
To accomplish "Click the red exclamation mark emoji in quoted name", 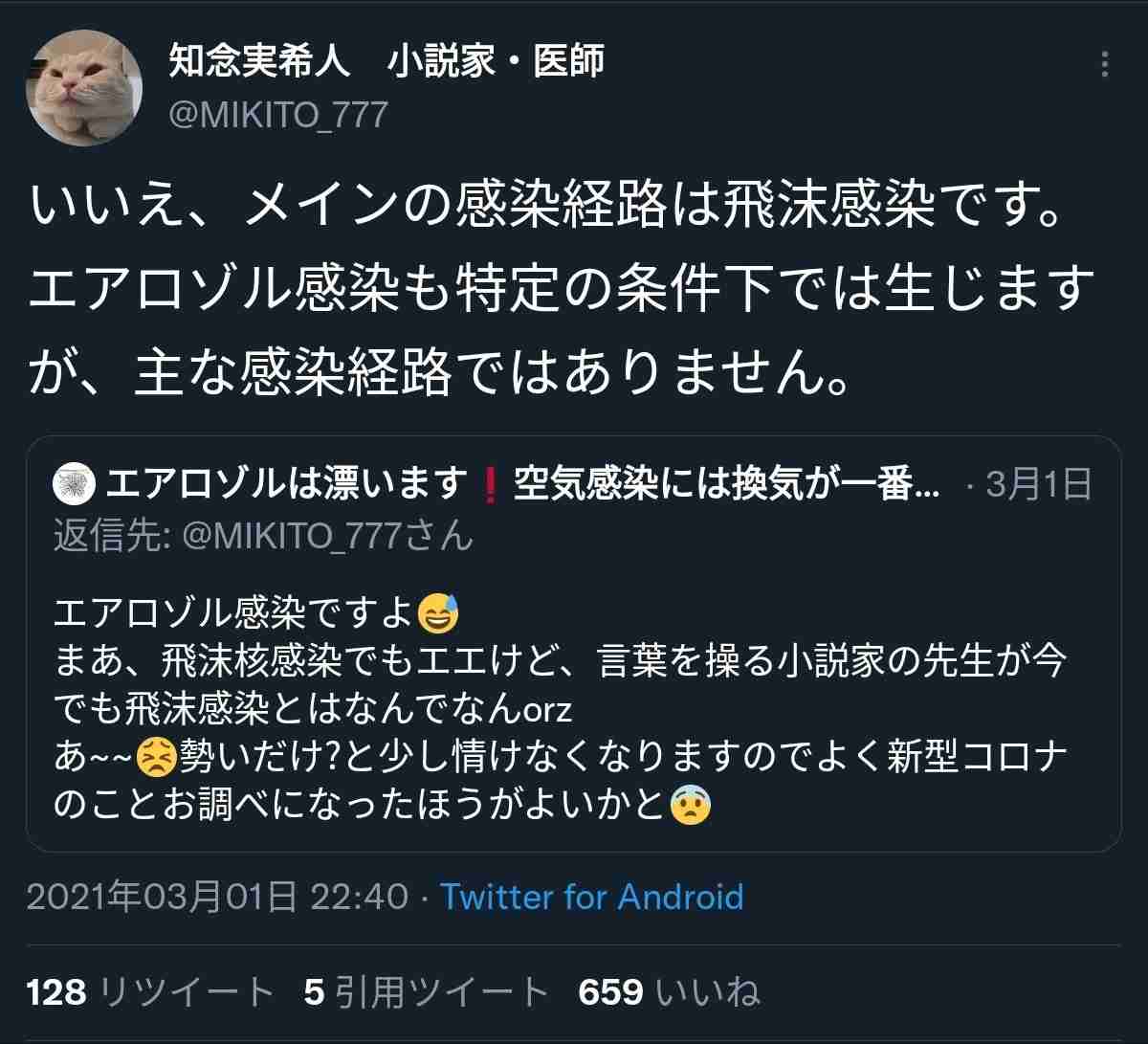I will (491, 485).
